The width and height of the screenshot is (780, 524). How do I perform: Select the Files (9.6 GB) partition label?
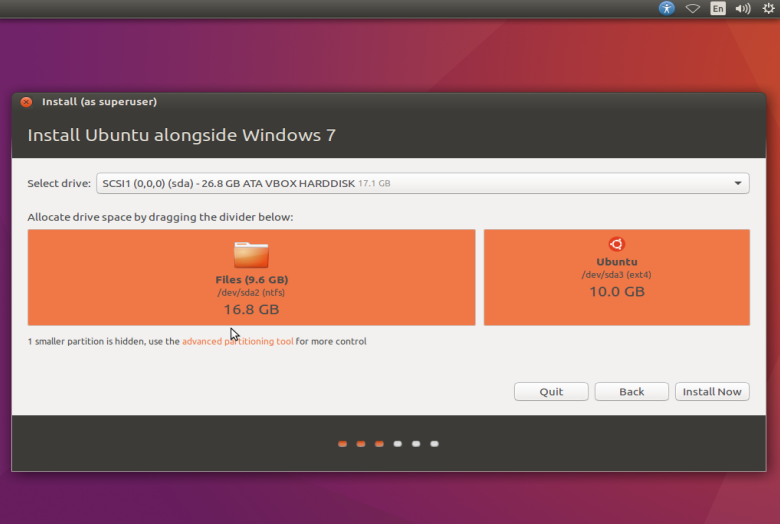click(252, 280)
